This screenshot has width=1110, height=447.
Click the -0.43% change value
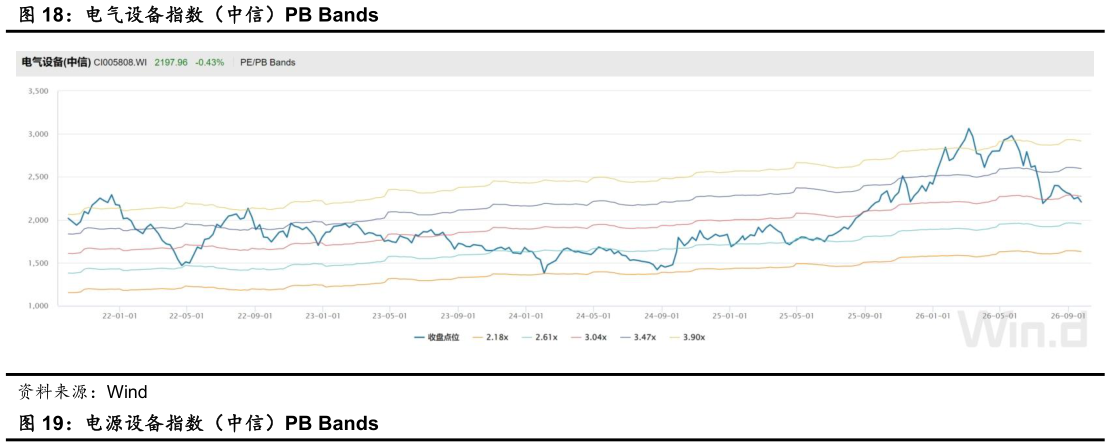210,62
